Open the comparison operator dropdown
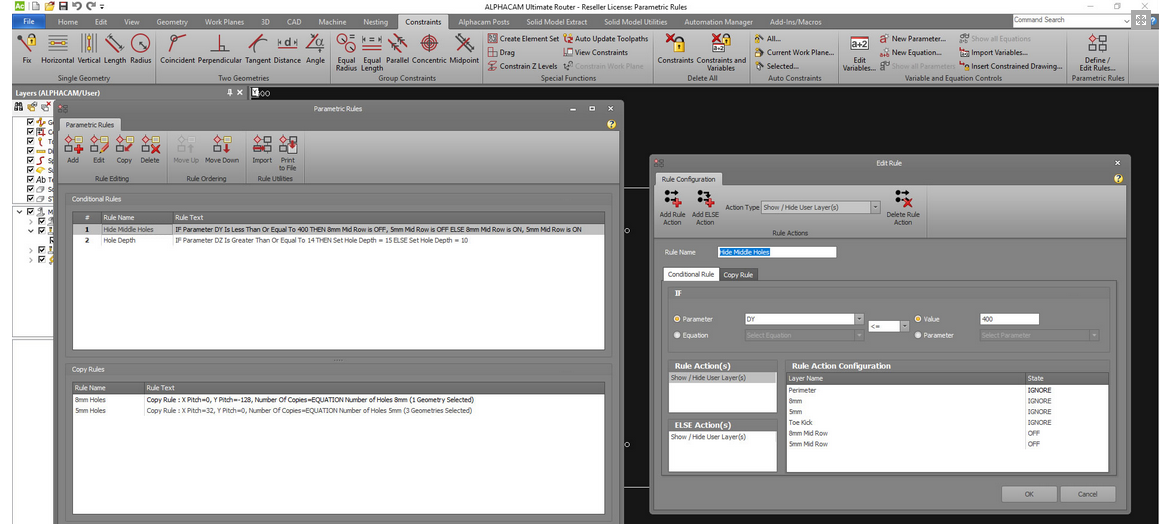 coord(902,327)
